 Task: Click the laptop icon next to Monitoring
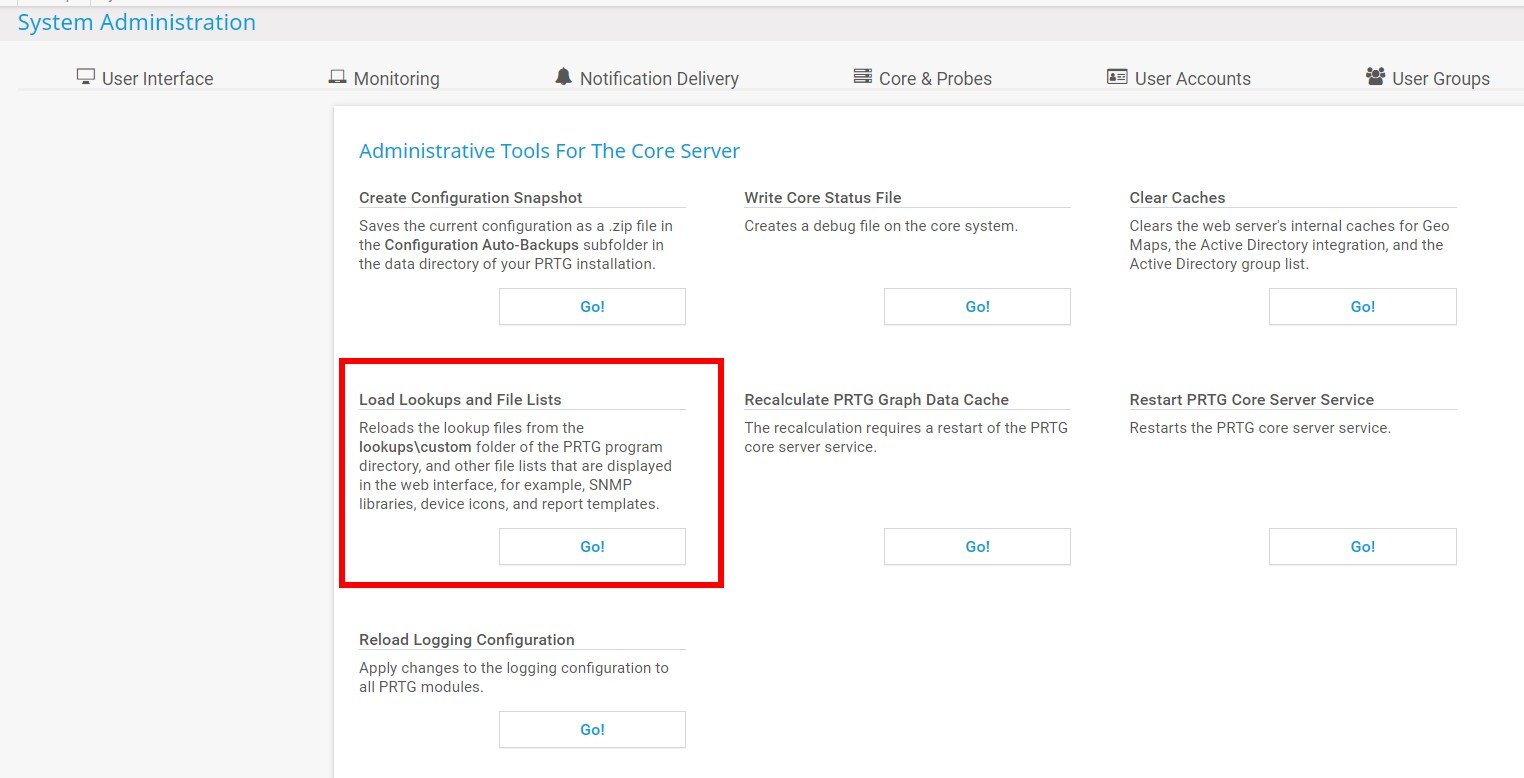[337, 77]
